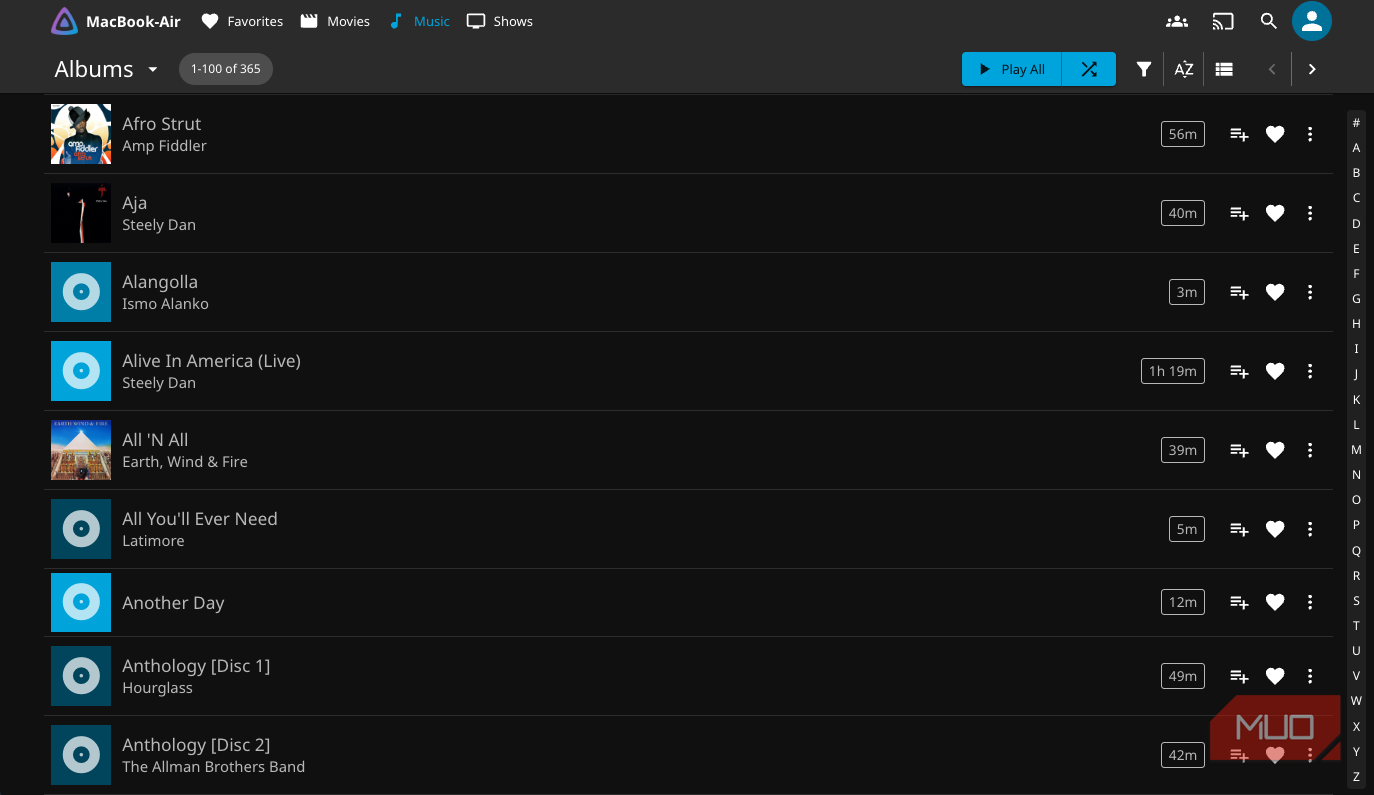
Task: Go to the previous page of albums
Action: [1272, 69]
